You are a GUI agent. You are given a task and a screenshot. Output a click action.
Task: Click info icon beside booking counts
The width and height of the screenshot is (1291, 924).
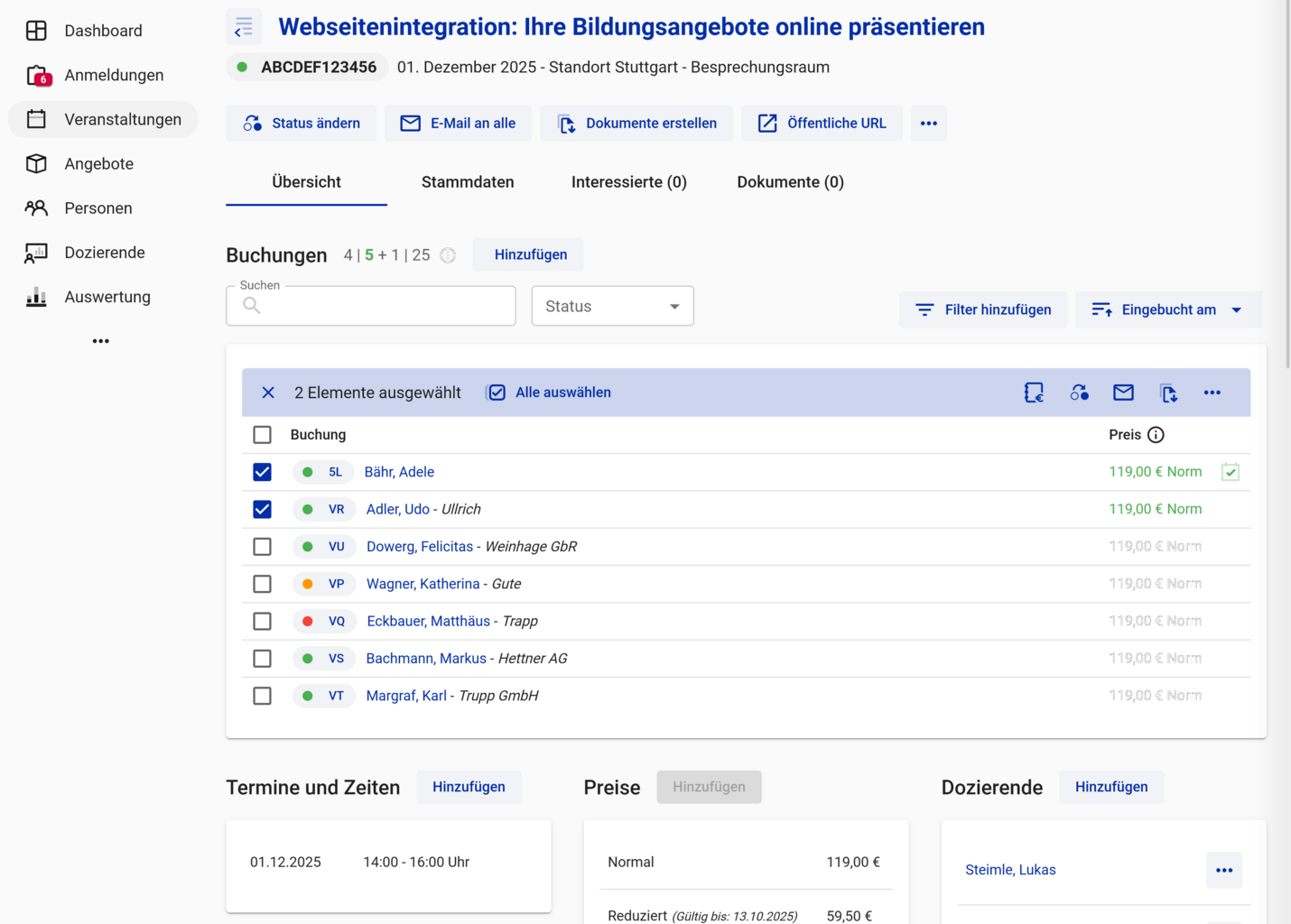[448, 255]
